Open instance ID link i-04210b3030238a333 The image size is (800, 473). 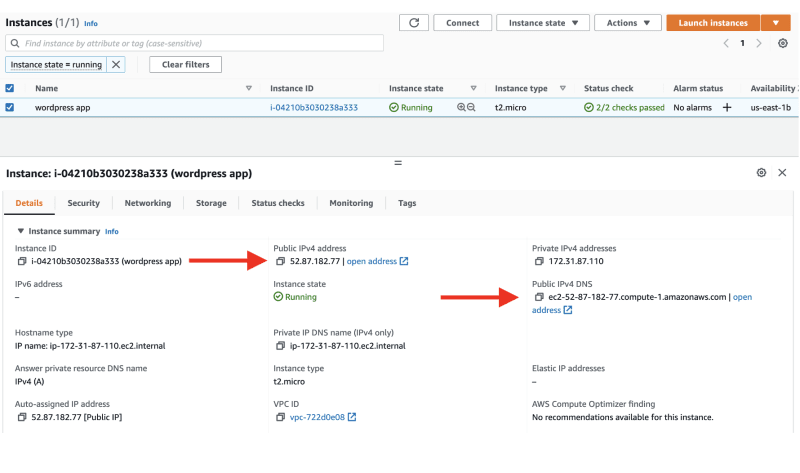coord(314,108)
